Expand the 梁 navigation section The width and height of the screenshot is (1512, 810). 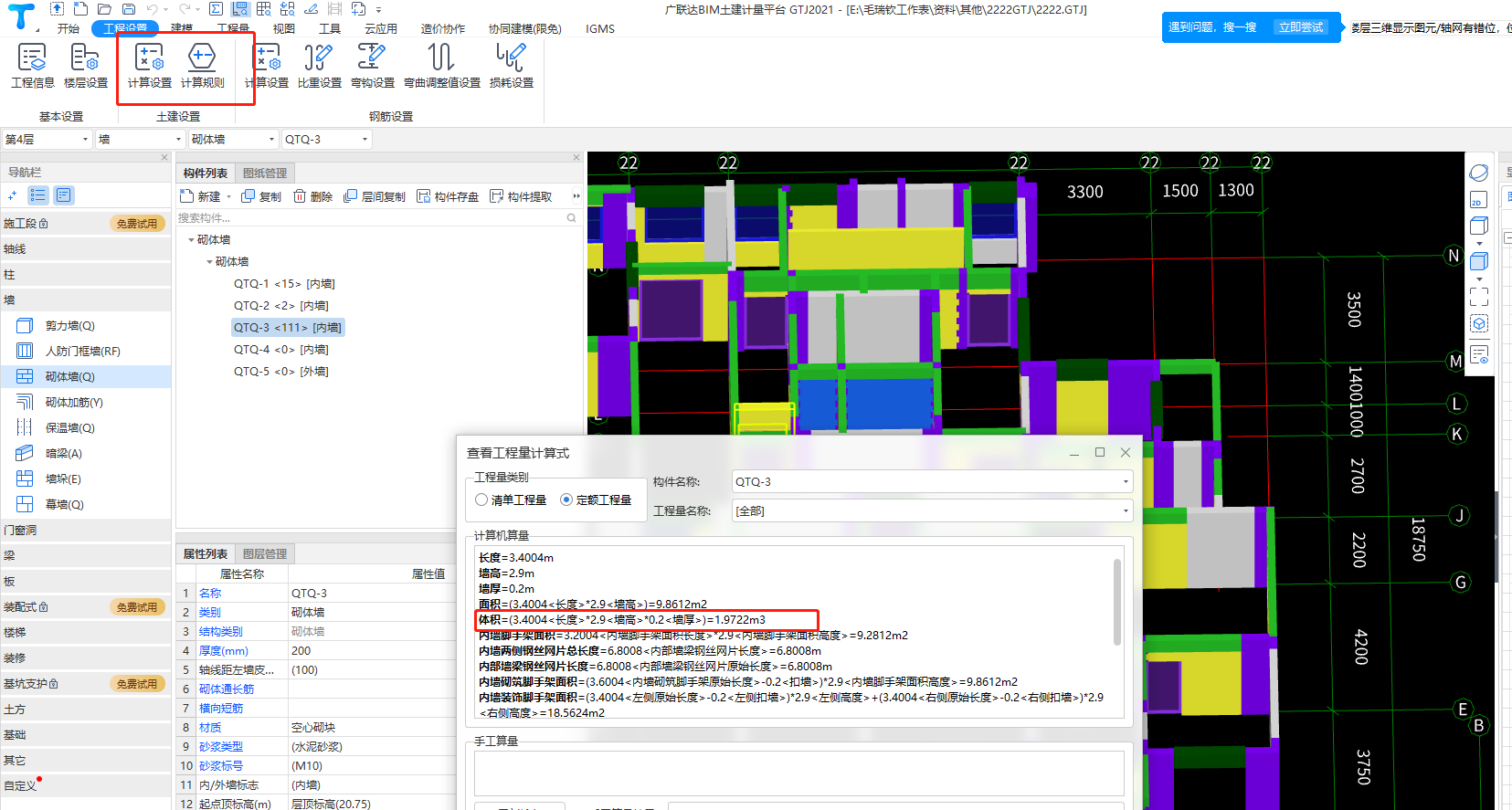pyautogui.click(x=85, y=556)
